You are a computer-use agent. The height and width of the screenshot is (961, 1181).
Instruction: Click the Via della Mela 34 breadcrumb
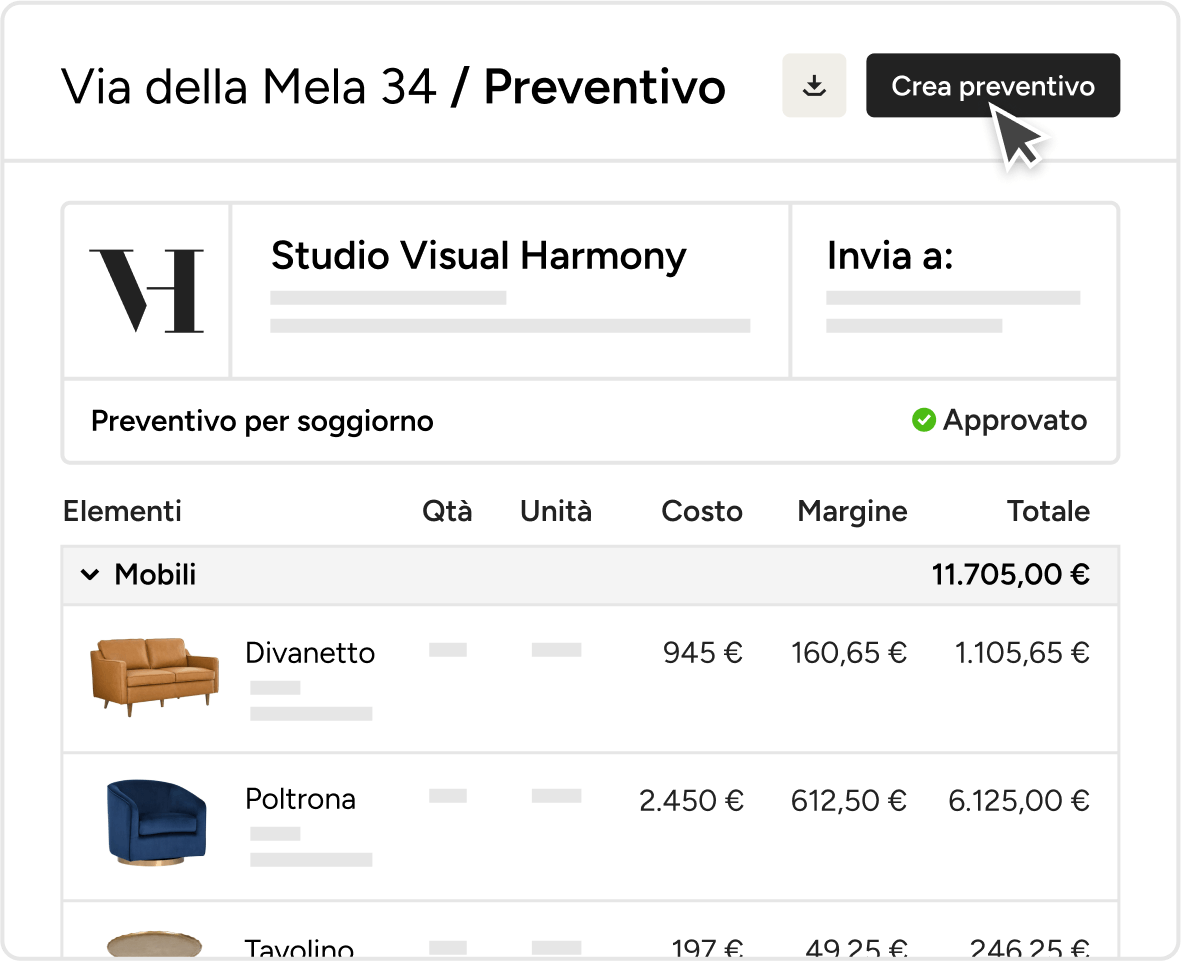[249, 86]
